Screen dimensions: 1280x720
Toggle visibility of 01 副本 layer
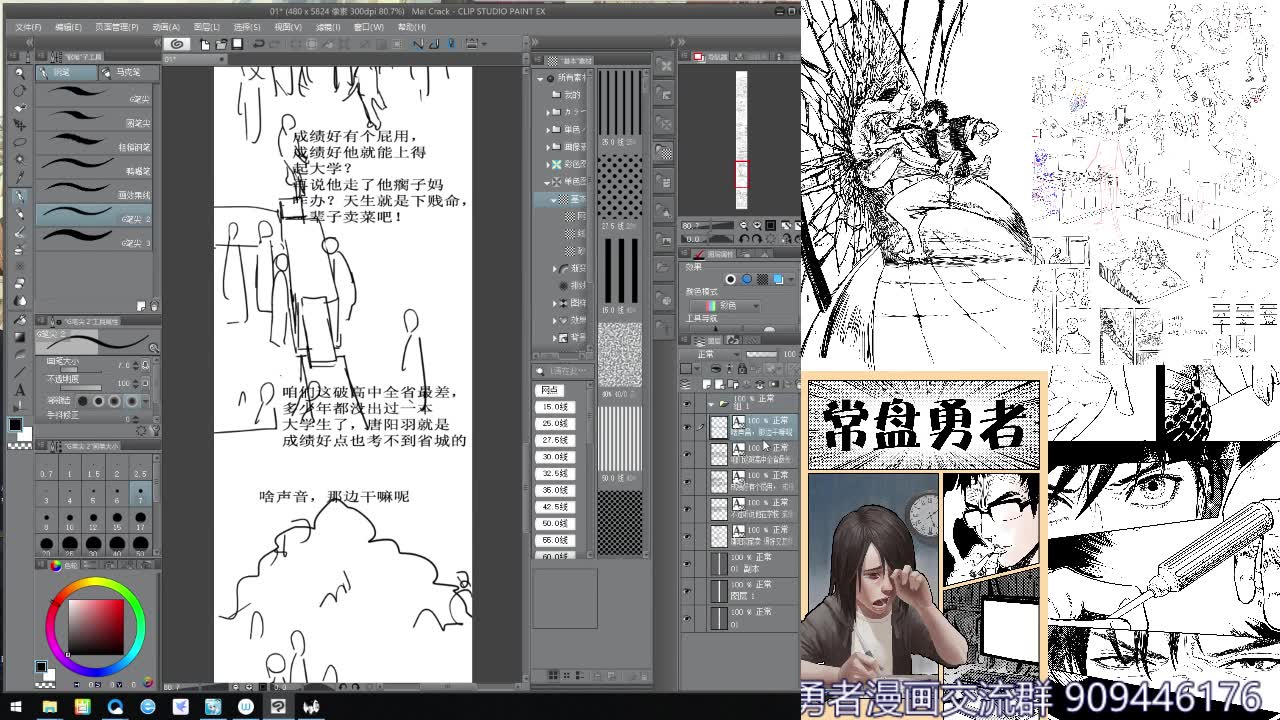[x=687, y=563]
